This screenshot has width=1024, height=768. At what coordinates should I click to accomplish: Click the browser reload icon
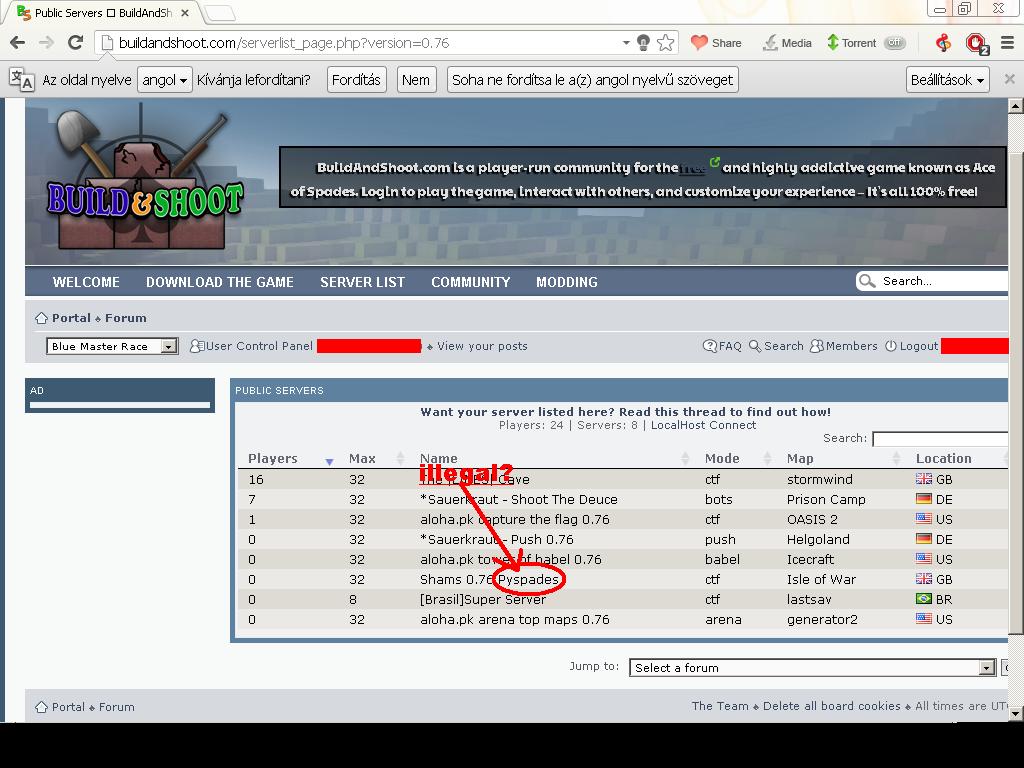pyautogui.click(x=75, y=43)
